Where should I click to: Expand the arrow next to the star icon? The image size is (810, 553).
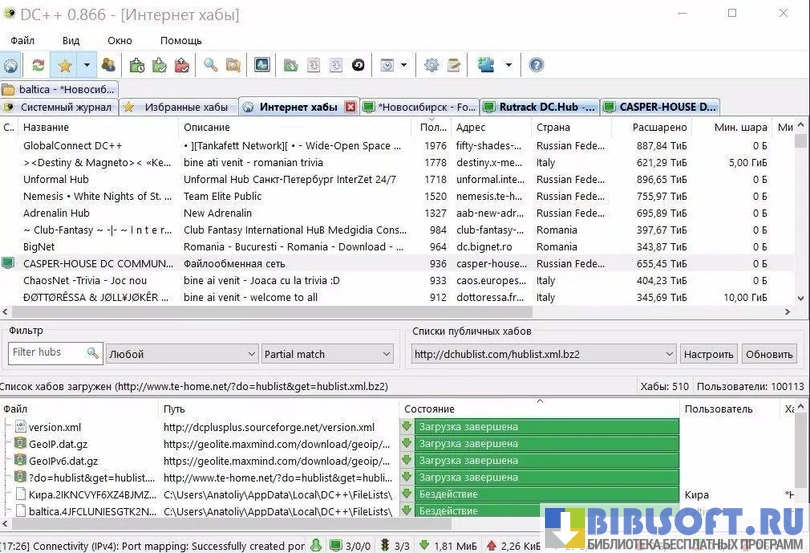87,65
